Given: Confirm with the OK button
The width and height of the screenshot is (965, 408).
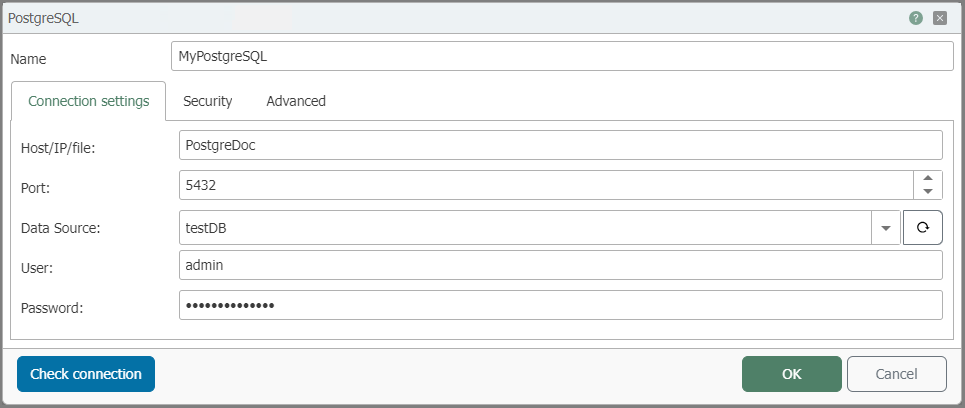Looking at the screenshot, I should [x=791, y=374].
